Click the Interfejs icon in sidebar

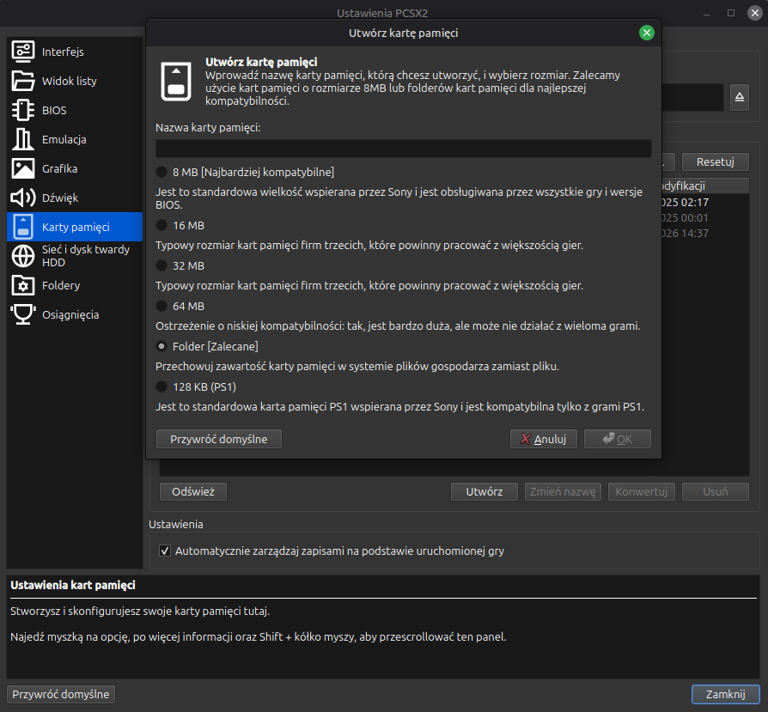coord(23,52)
